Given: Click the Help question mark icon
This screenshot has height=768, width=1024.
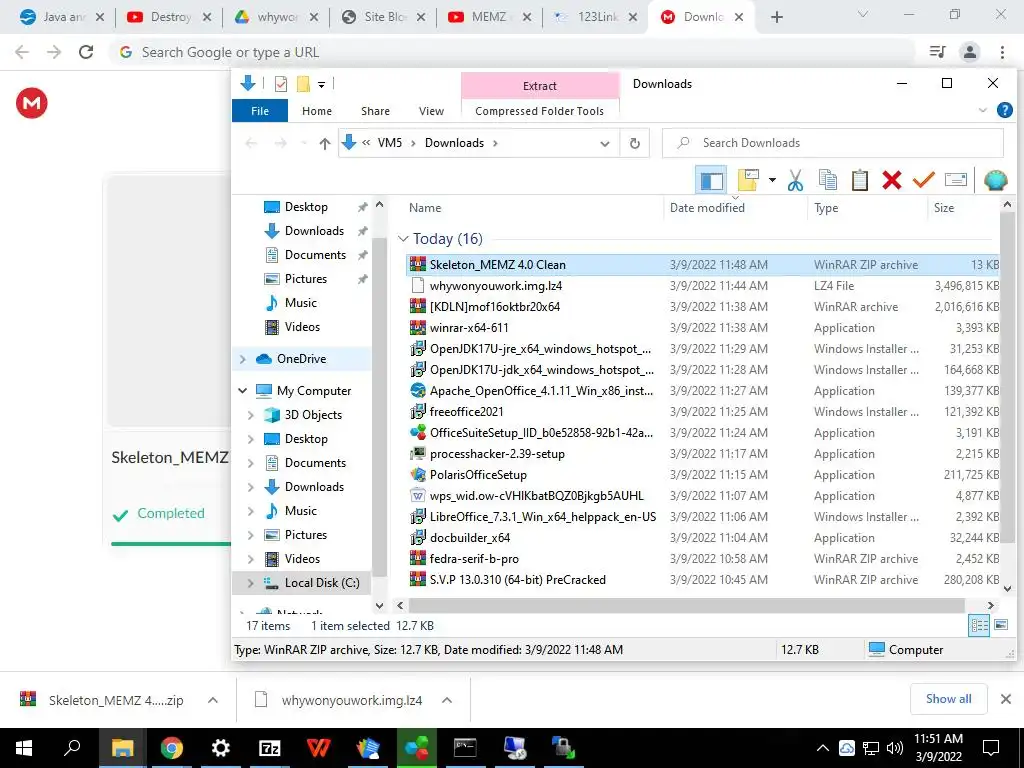Looking at the screenshot, I should [x=1004, y=110].
